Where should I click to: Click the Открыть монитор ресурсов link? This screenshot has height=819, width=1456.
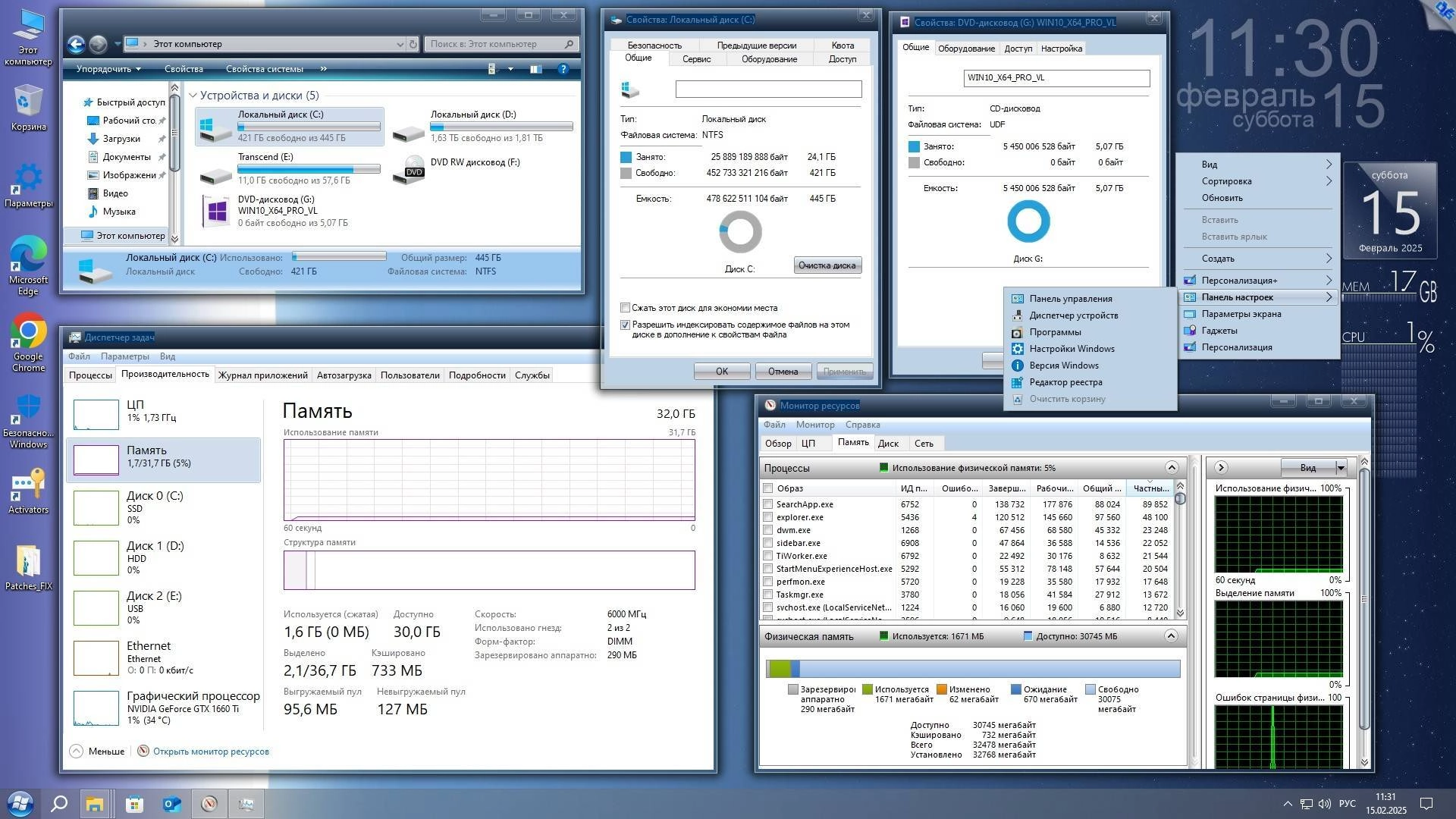tap(210, 751)
